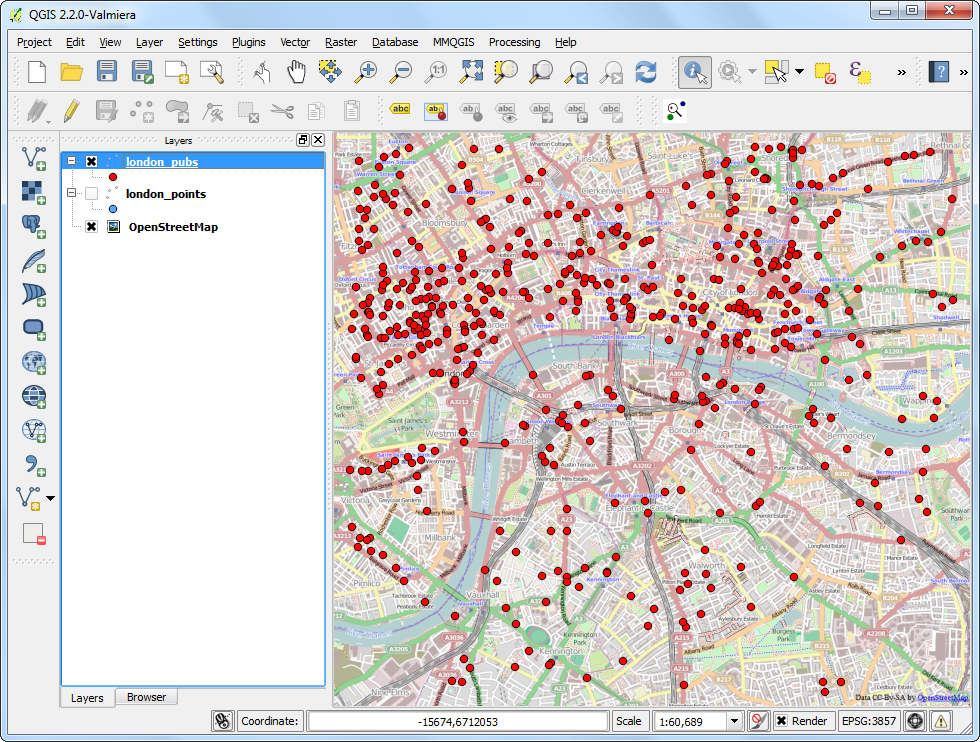
Task: Click the Save As floppy icon
Action: pyautogui.click(x=142, y=72)
